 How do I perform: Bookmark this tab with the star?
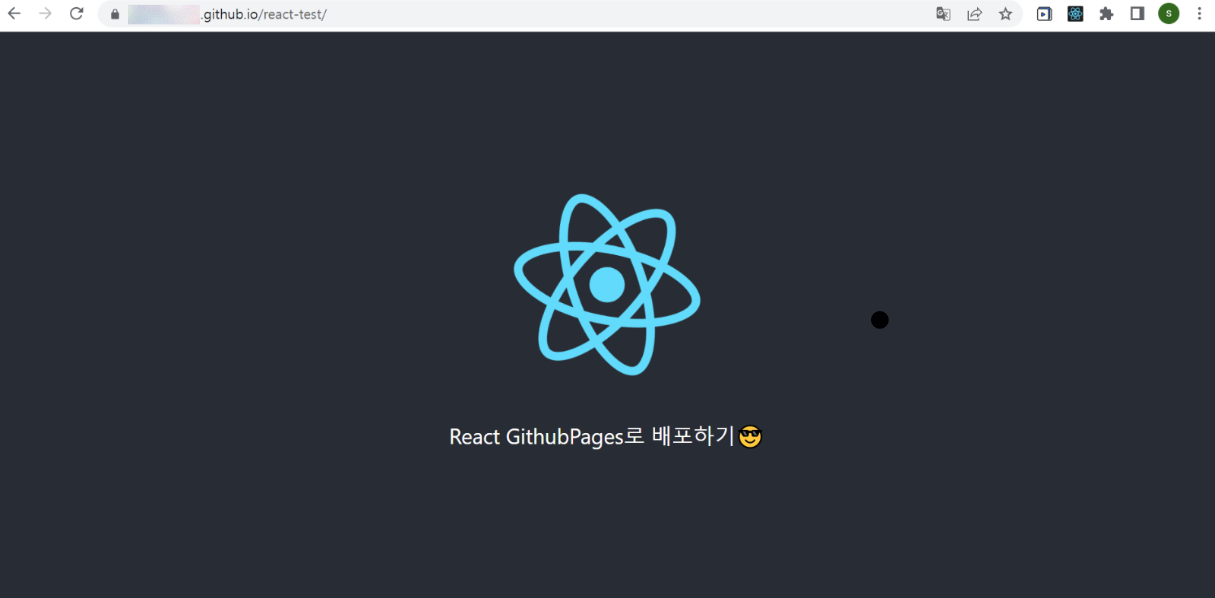coord(1005,14)
